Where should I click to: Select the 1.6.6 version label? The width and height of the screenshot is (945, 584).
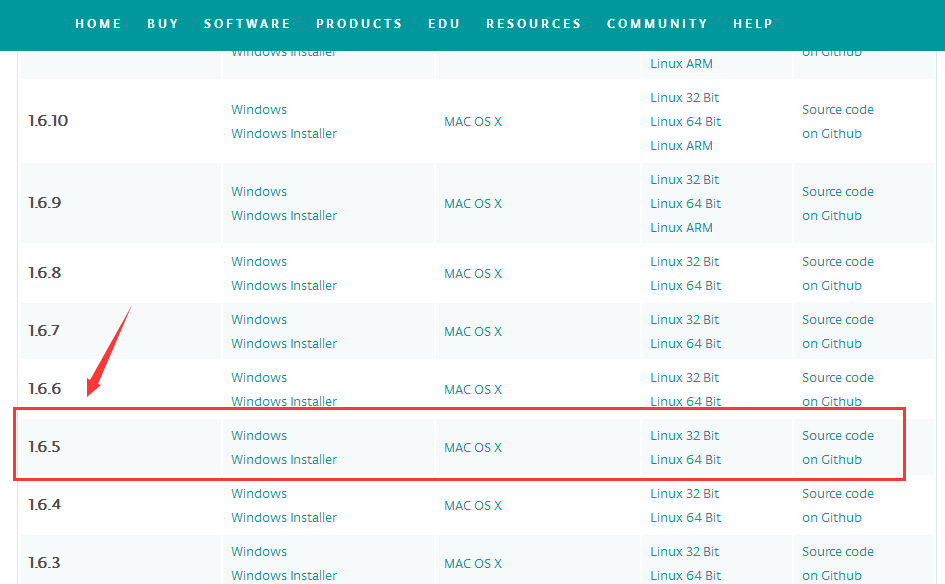pos(45,388)
